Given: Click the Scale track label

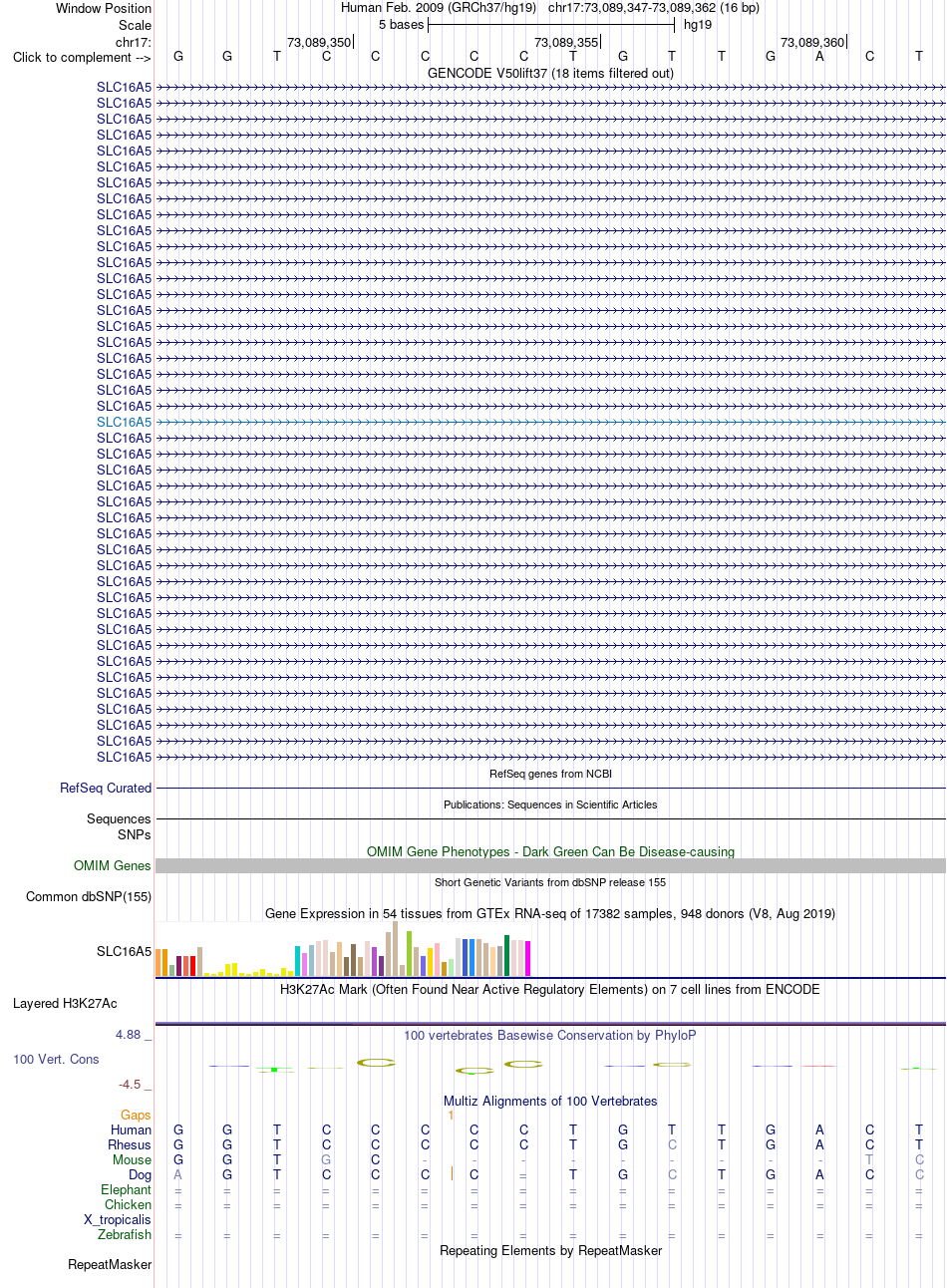Looking at the screenshot, I should click(x=135, y=25).
